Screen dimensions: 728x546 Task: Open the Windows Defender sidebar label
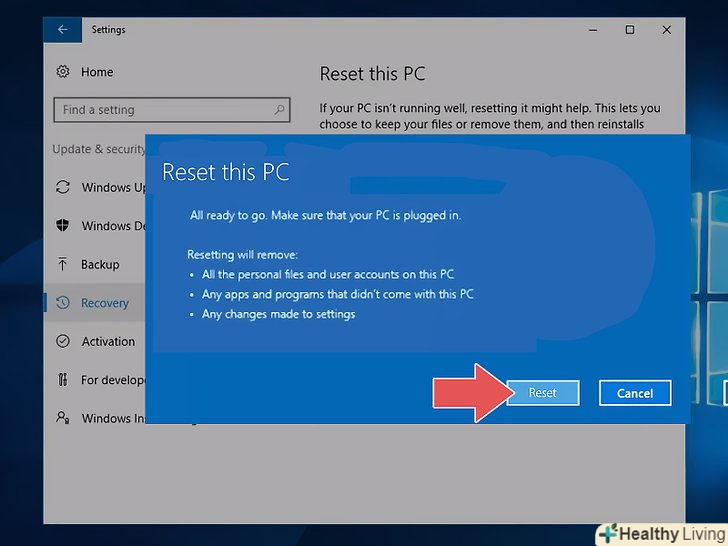pyautogui.click(x=113, y=226)
